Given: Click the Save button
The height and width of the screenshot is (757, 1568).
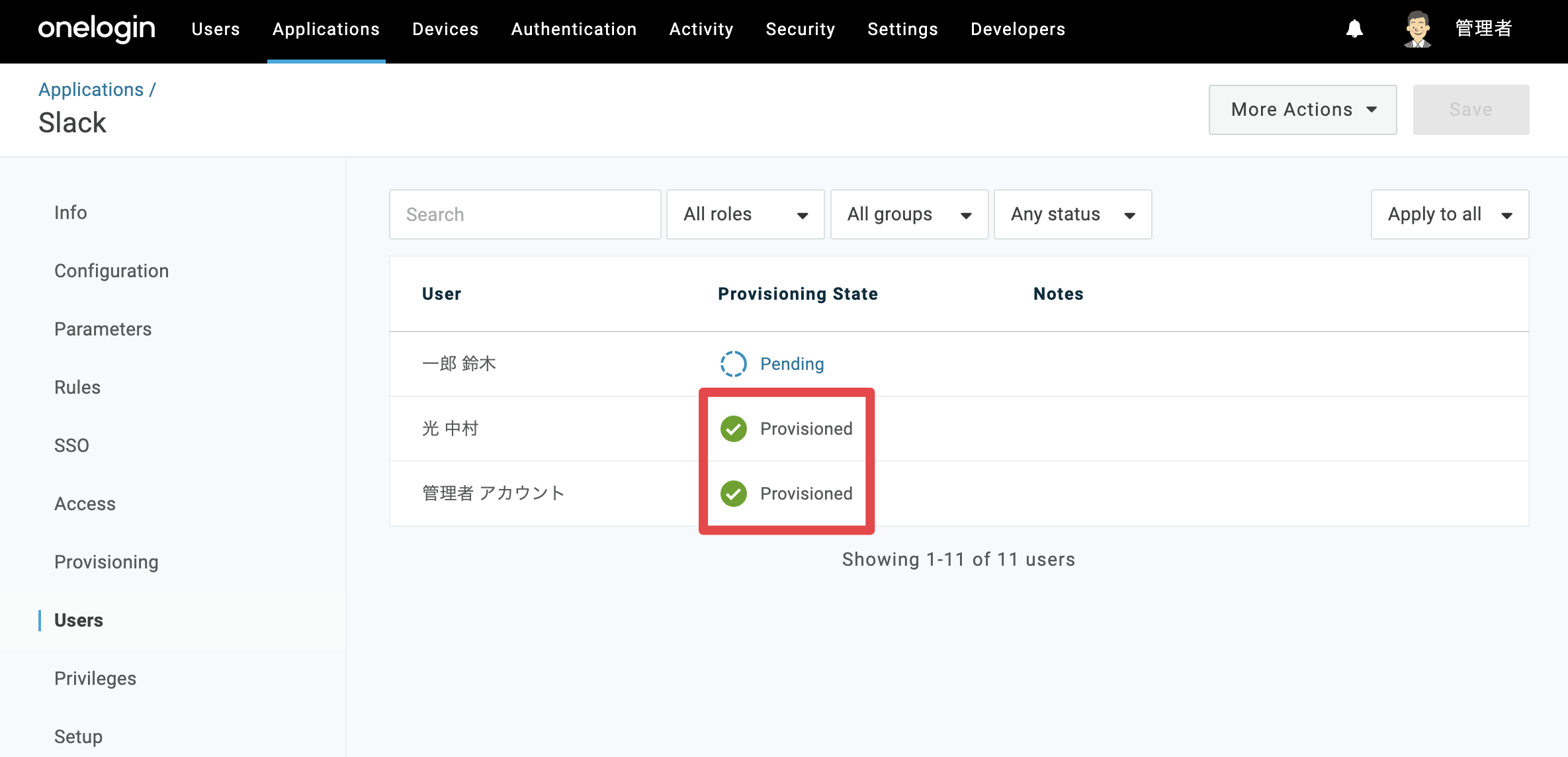Looking at the screenshot, I should tap(1471, 110).
